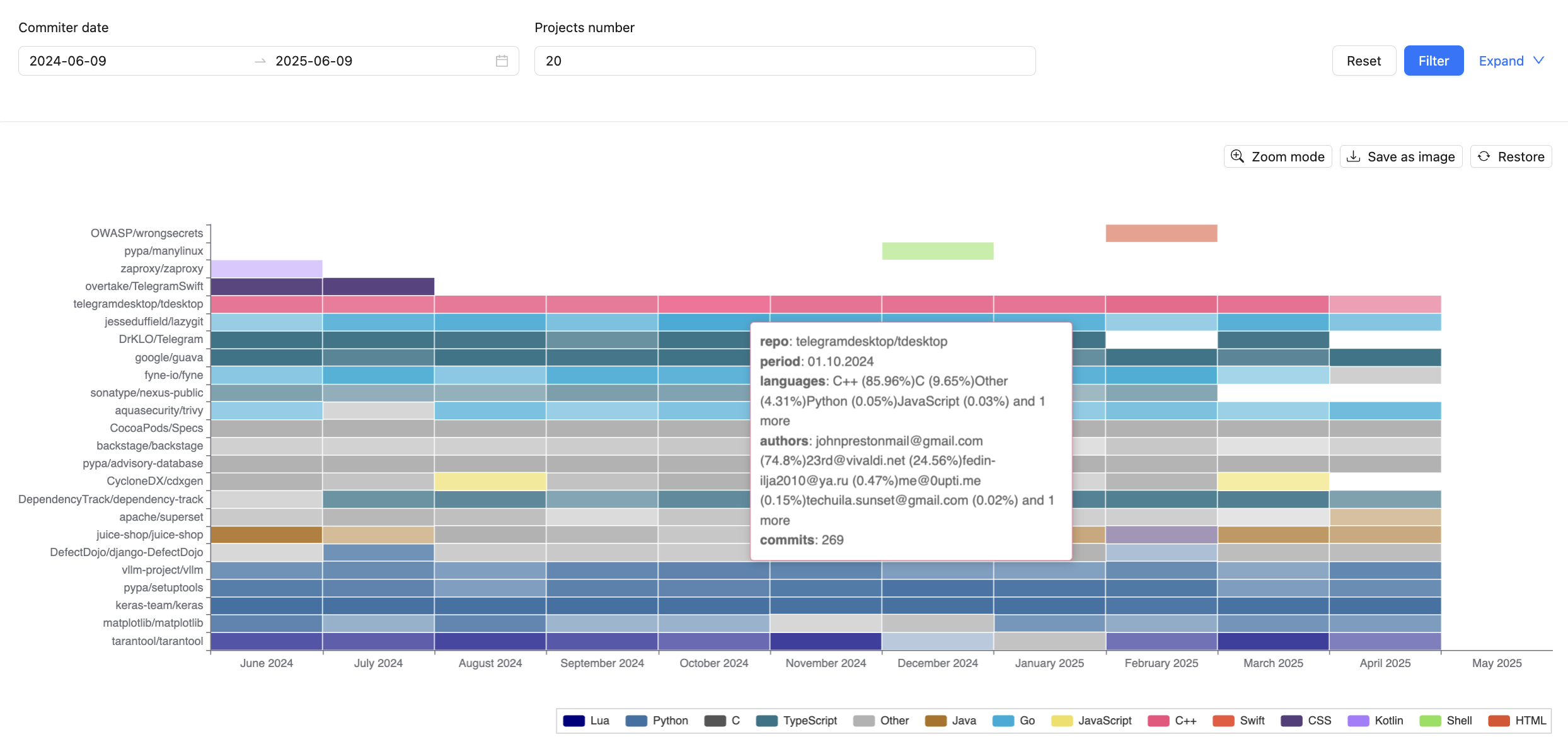Click the CocoaPods/Specs axis label

tap(156, 428)
